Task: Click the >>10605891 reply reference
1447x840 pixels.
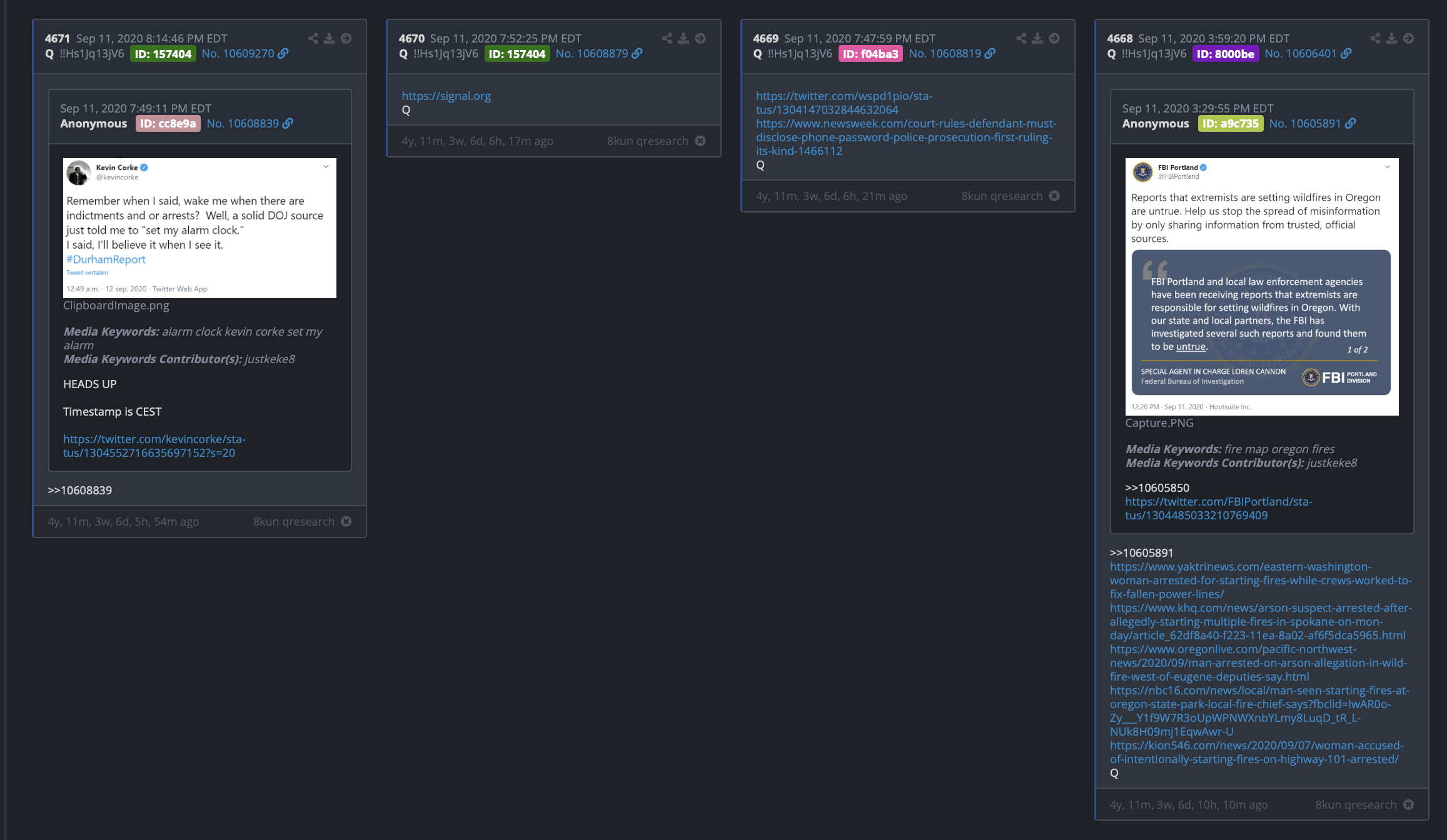Action: pyautogui.click(x=1141, y=552)
